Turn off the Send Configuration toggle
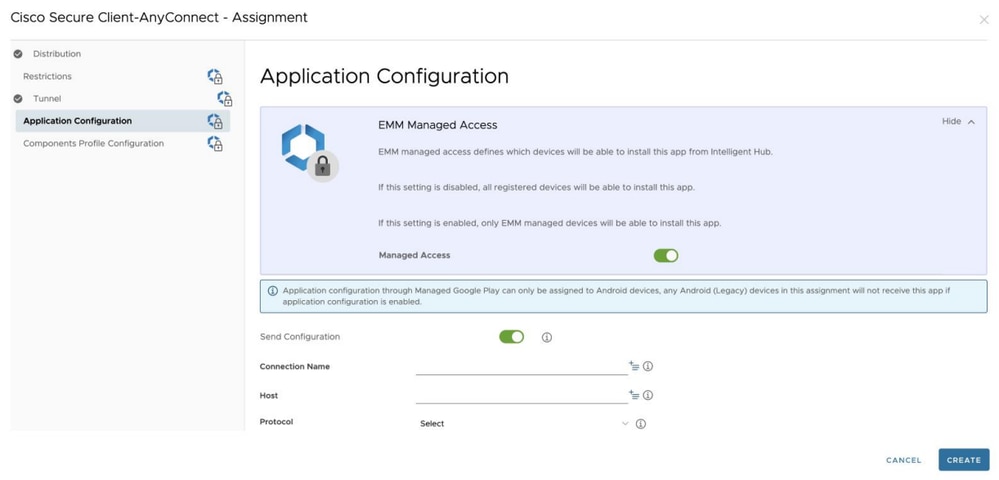This screenshot has width=999, height=480. click(512, 337)
